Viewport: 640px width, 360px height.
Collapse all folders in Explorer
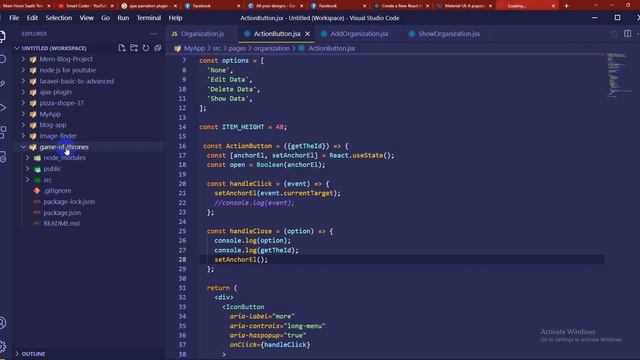tap(158, 48)
